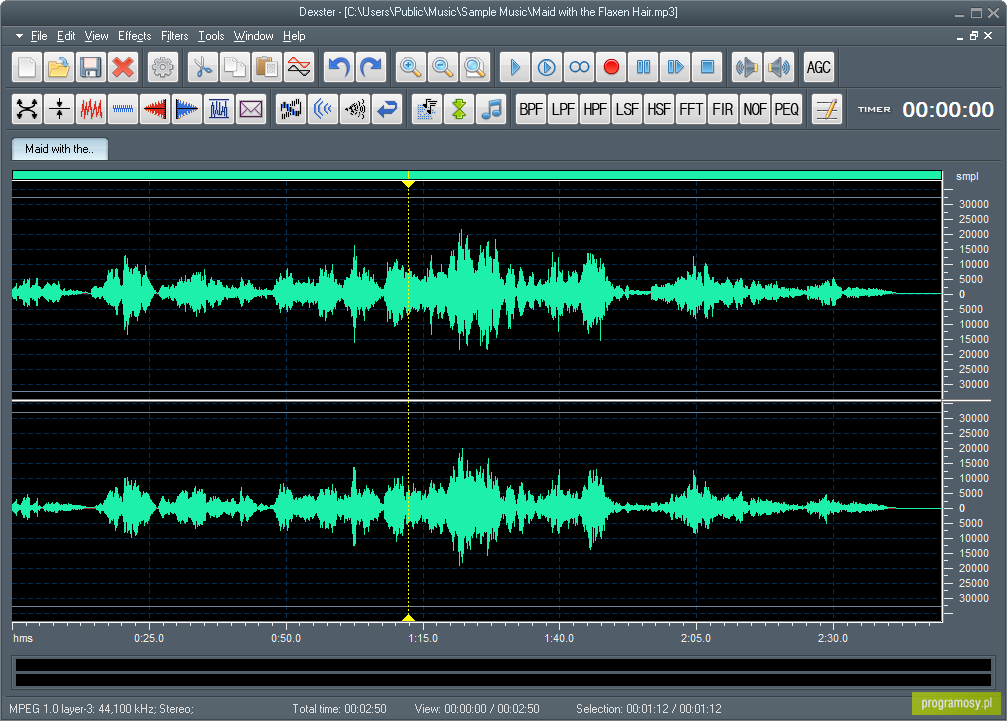Screen dimensions: 1007x721
Task: Close the file with red X icon
Action: coord(123,67)
